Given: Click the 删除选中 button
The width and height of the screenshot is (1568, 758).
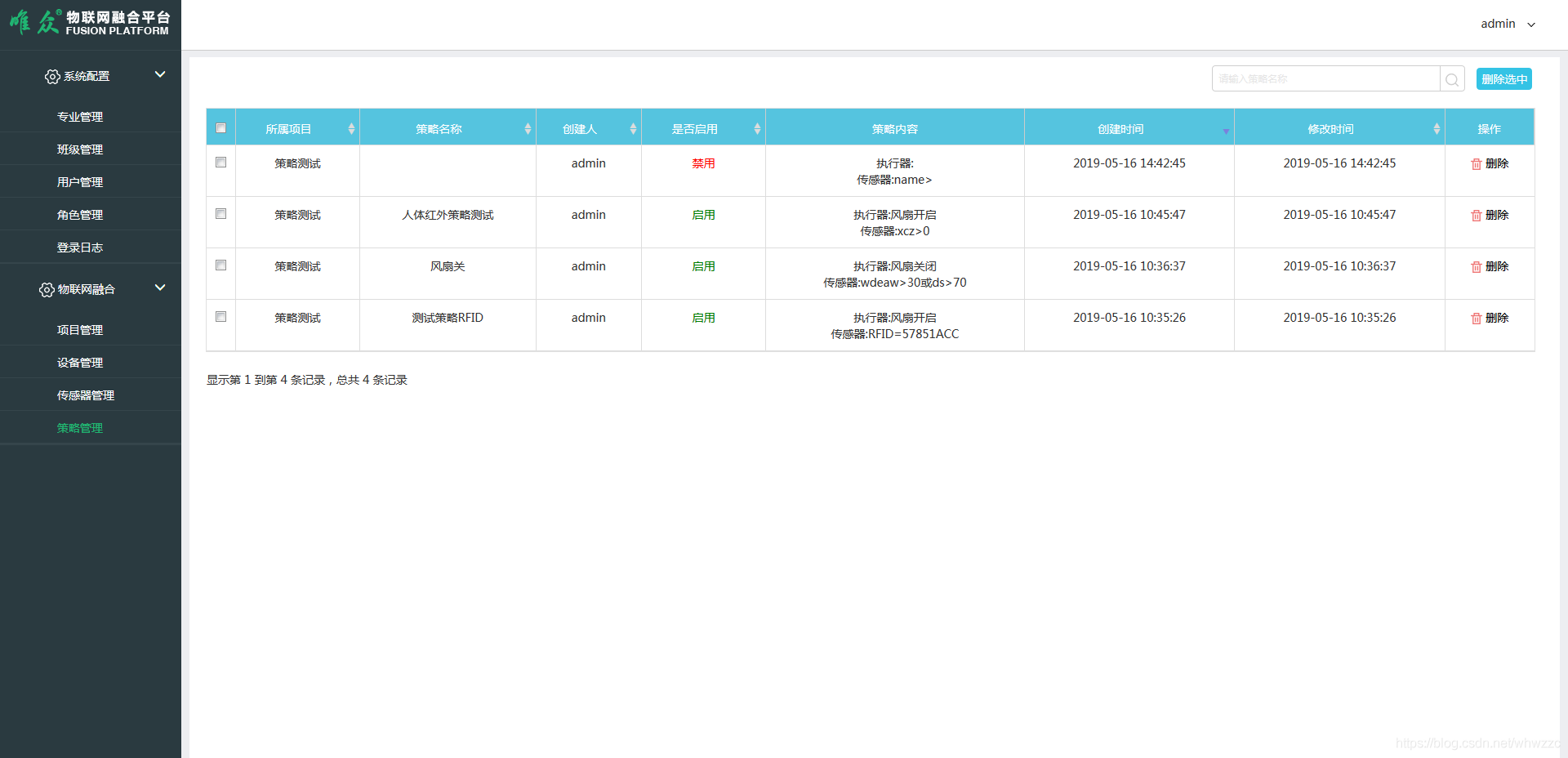Looking at the screenshot, I should click(x=1503, y=79).
